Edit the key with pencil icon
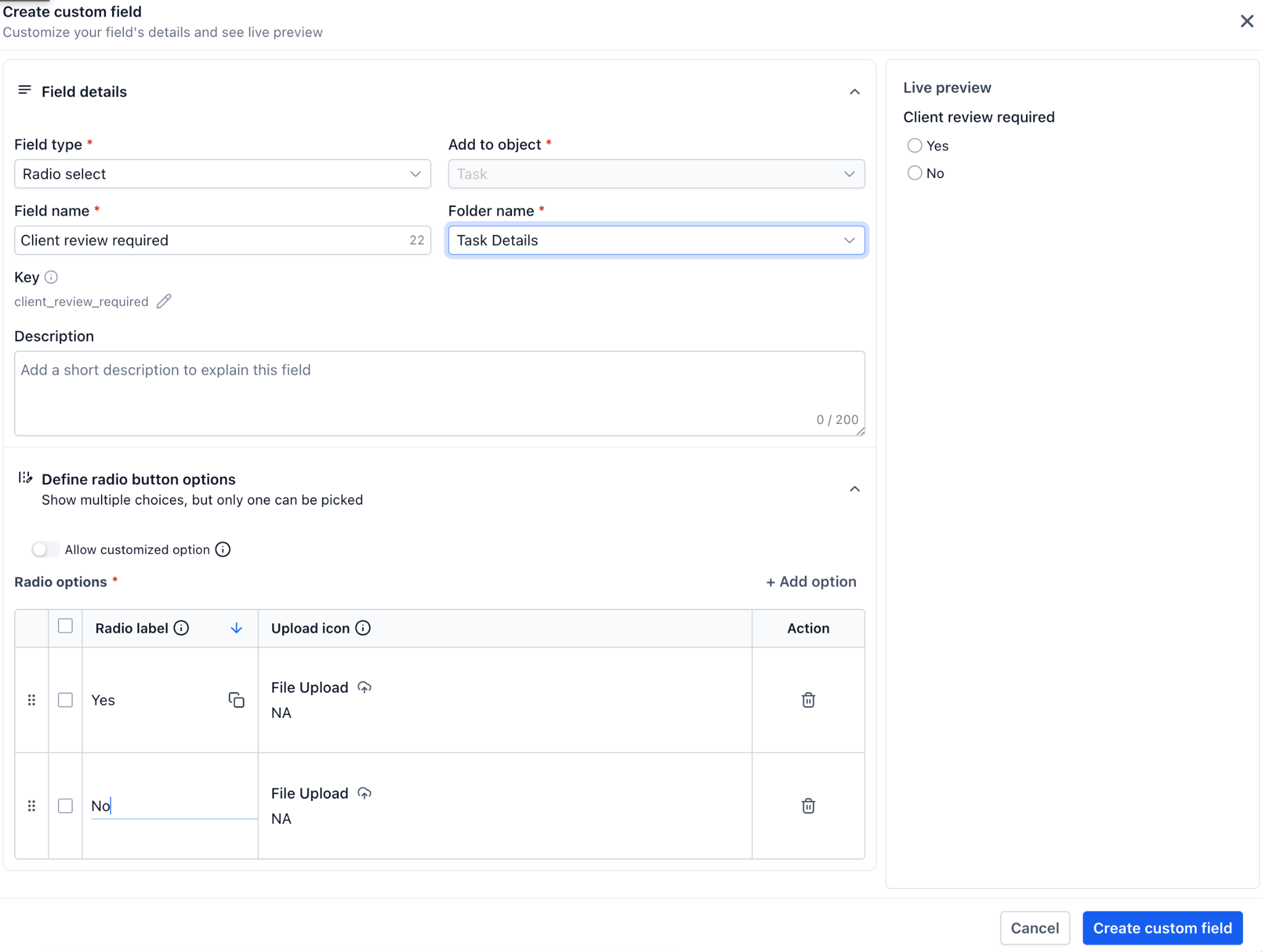Viewport: 1262px width, 952px height. click(x=164, y=301)
